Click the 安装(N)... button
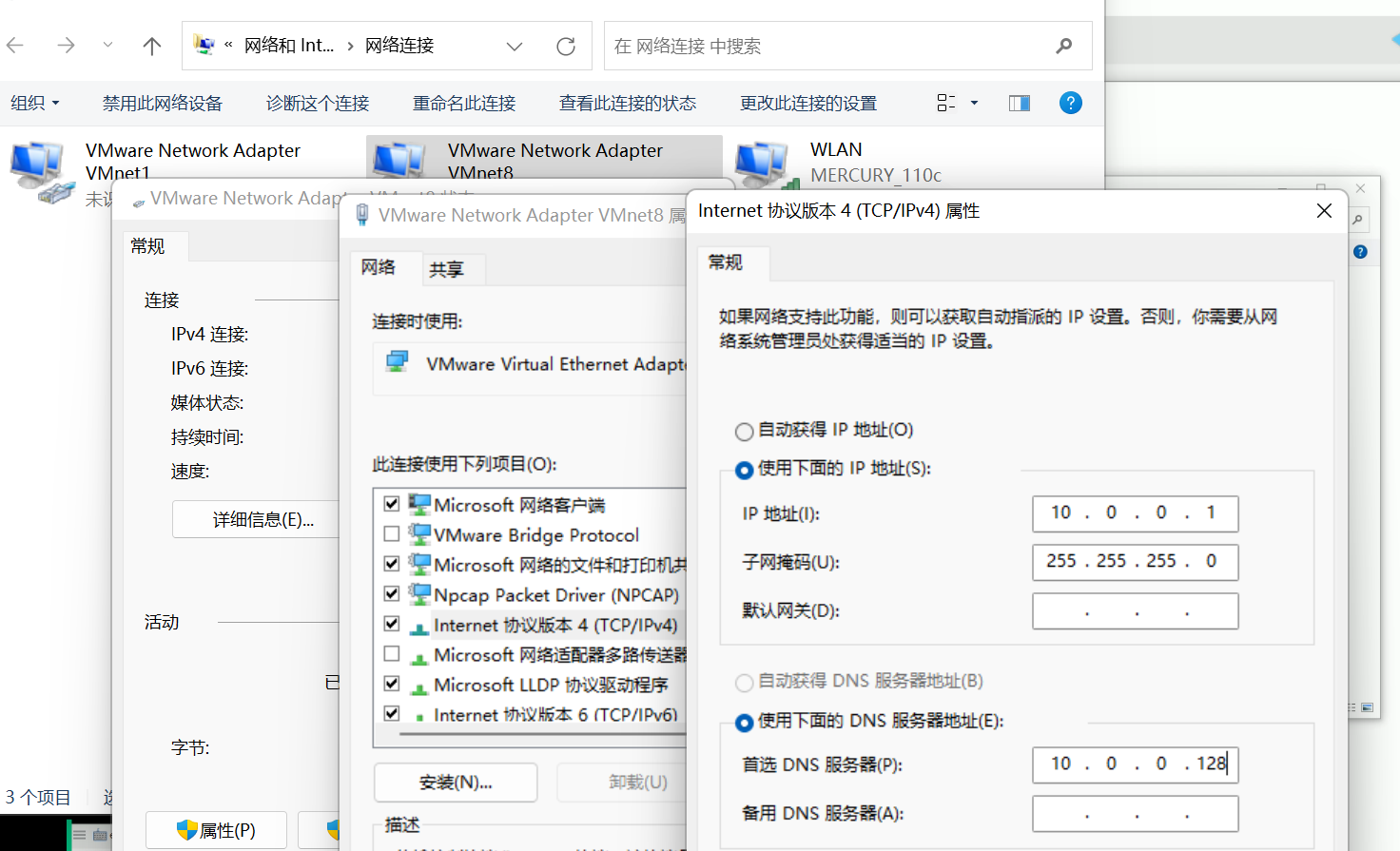Viewport: 1400px width, 851px height. coord(456,783)
